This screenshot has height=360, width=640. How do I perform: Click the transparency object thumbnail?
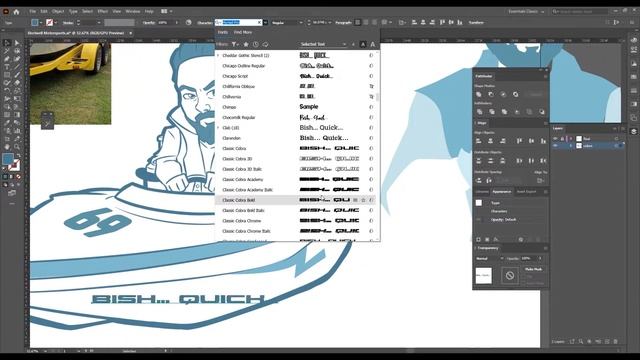pos(484,276)
